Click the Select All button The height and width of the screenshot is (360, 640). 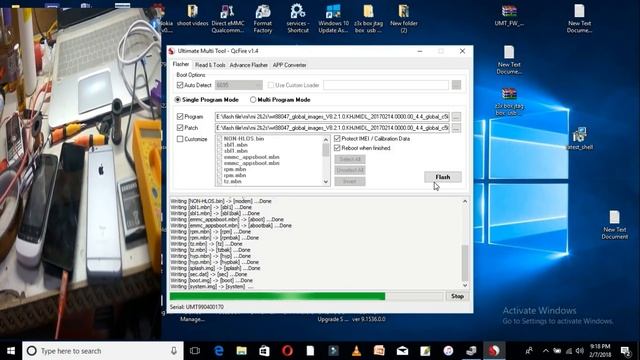pyautogui.click(x=350, y=159)
